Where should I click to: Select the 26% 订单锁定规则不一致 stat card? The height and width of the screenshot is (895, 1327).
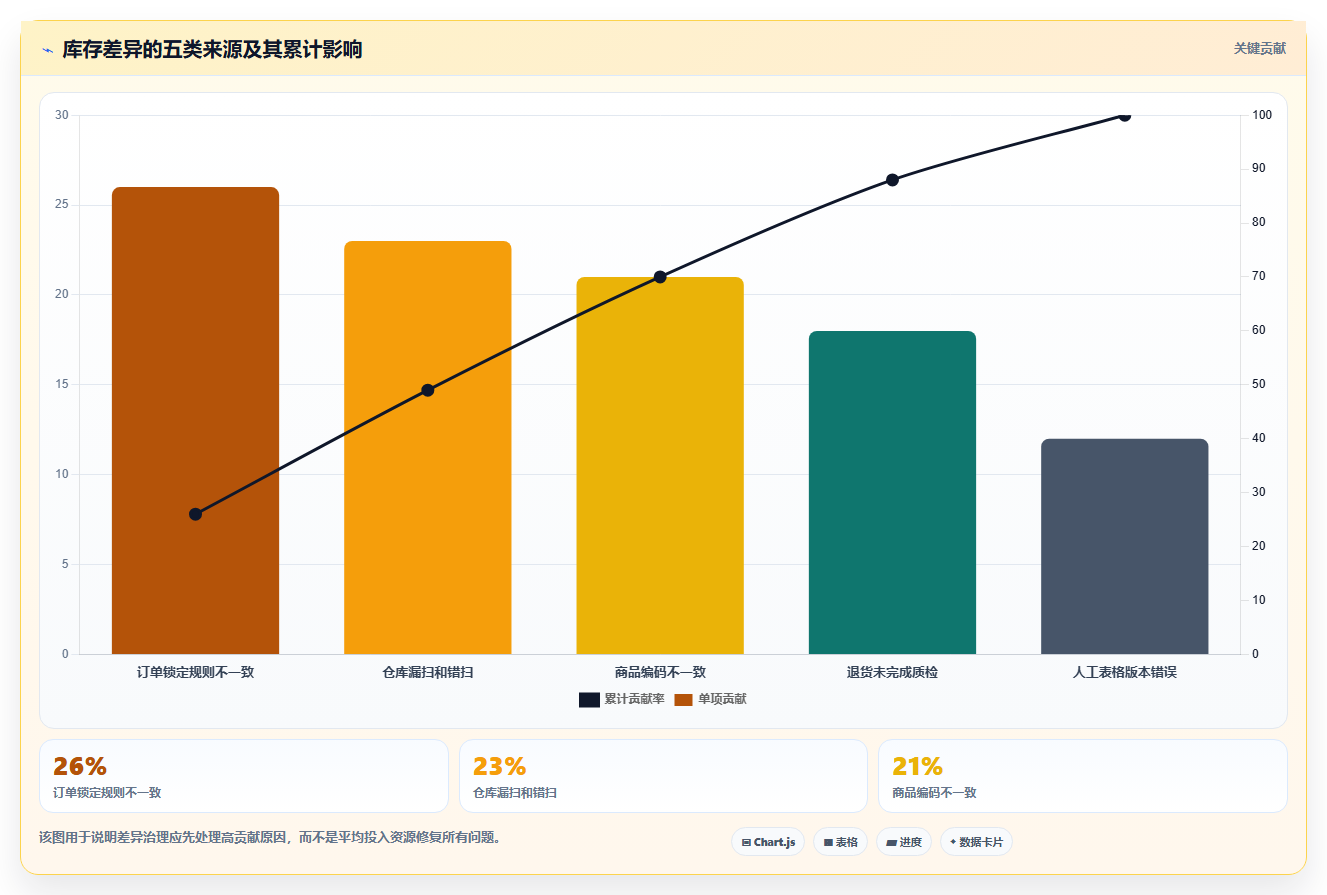coord(244,776)
